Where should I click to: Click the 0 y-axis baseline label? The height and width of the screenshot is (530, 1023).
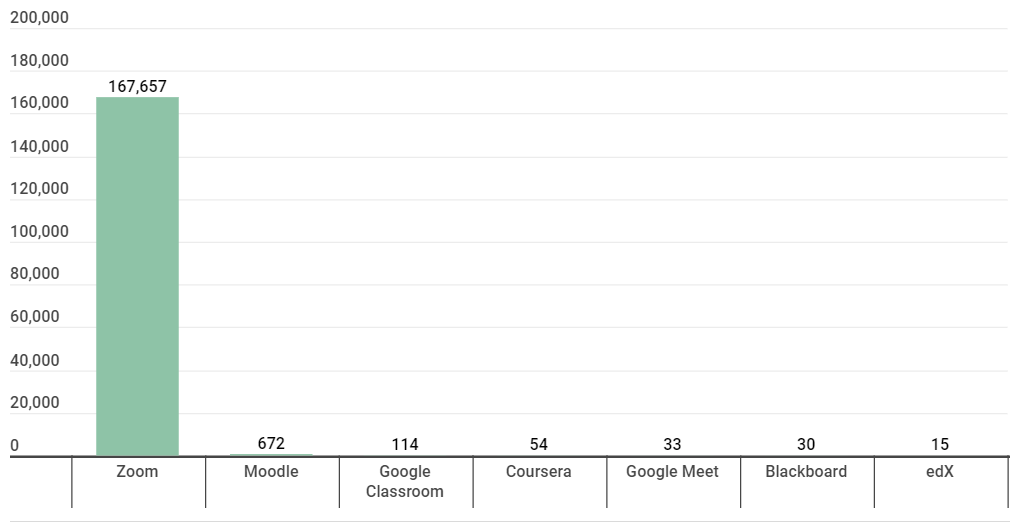14,446
